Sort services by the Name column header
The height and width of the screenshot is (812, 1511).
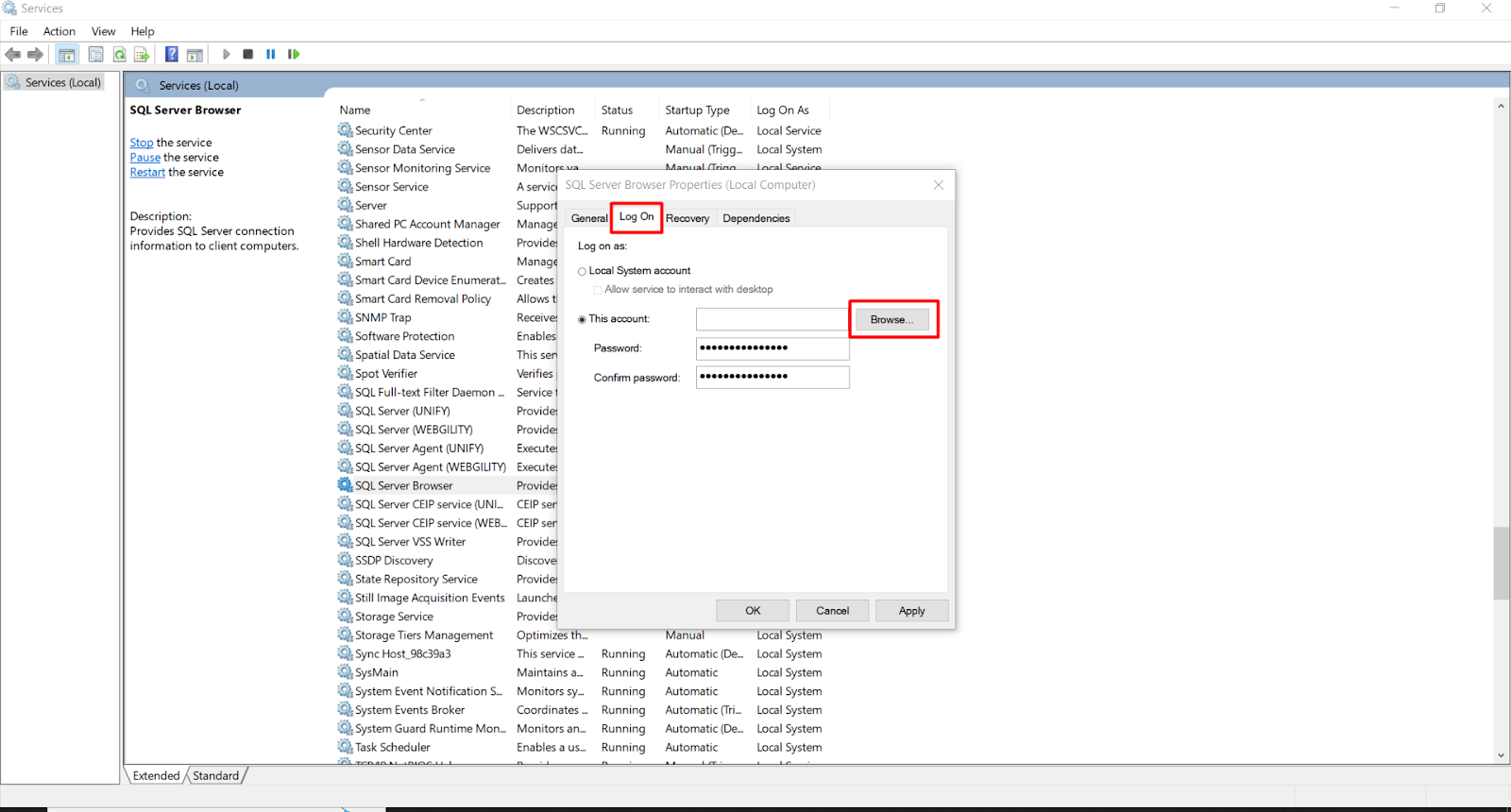(355, 110)
